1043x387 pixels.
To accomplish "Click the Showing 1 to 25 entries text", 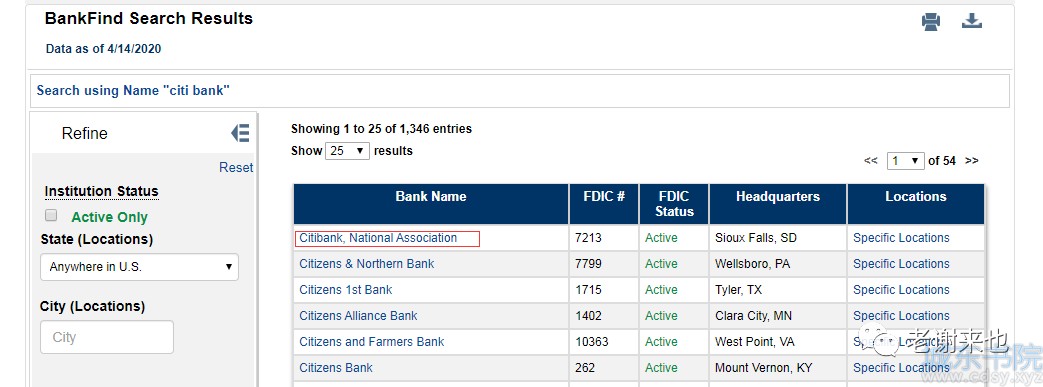I will pyautogui.click(x=381, y=129).
